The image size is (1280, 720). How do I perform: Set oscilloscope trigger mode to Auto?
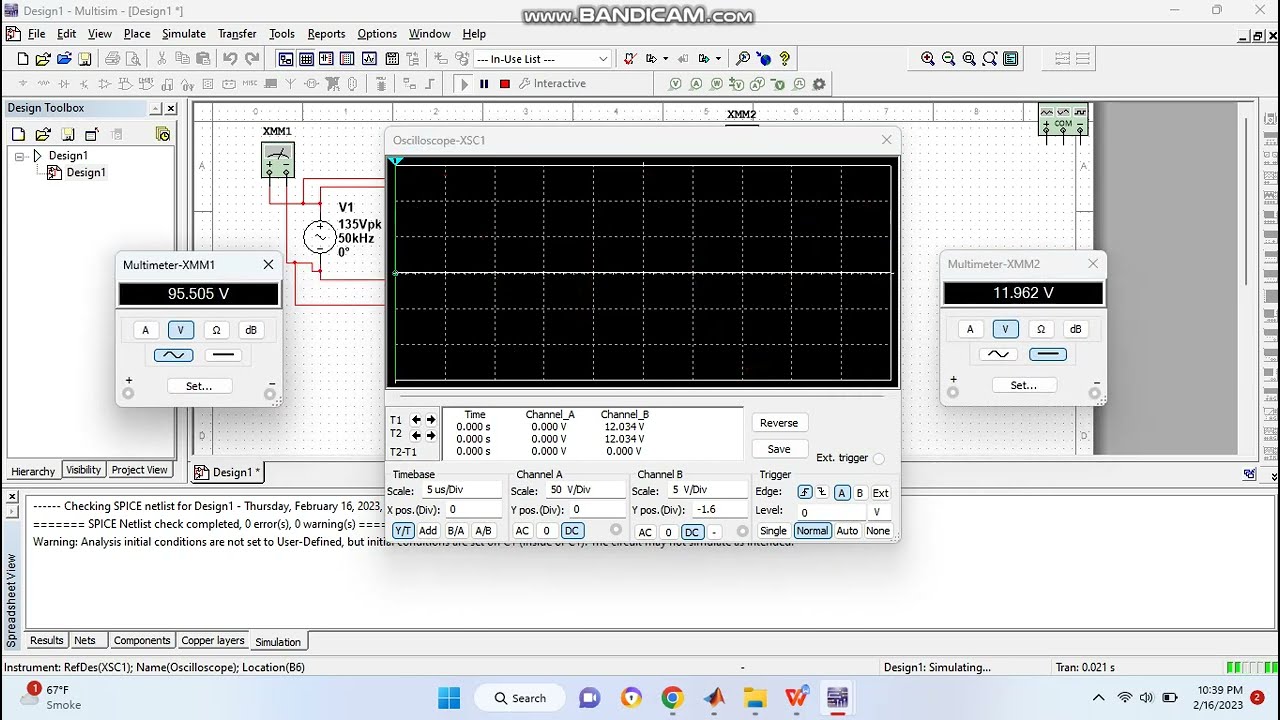point(847,531)
